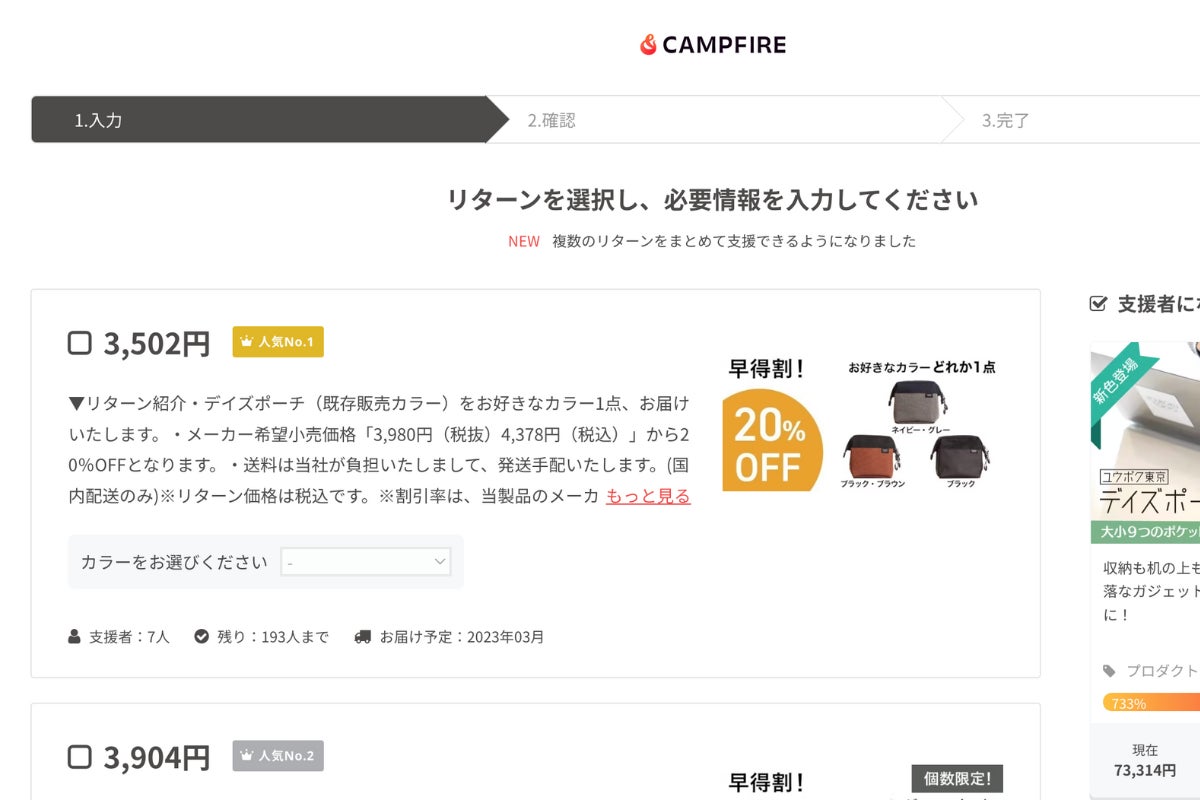
Task: Click the CAMPFIRE flame logo icon
Action: (648, 45)
